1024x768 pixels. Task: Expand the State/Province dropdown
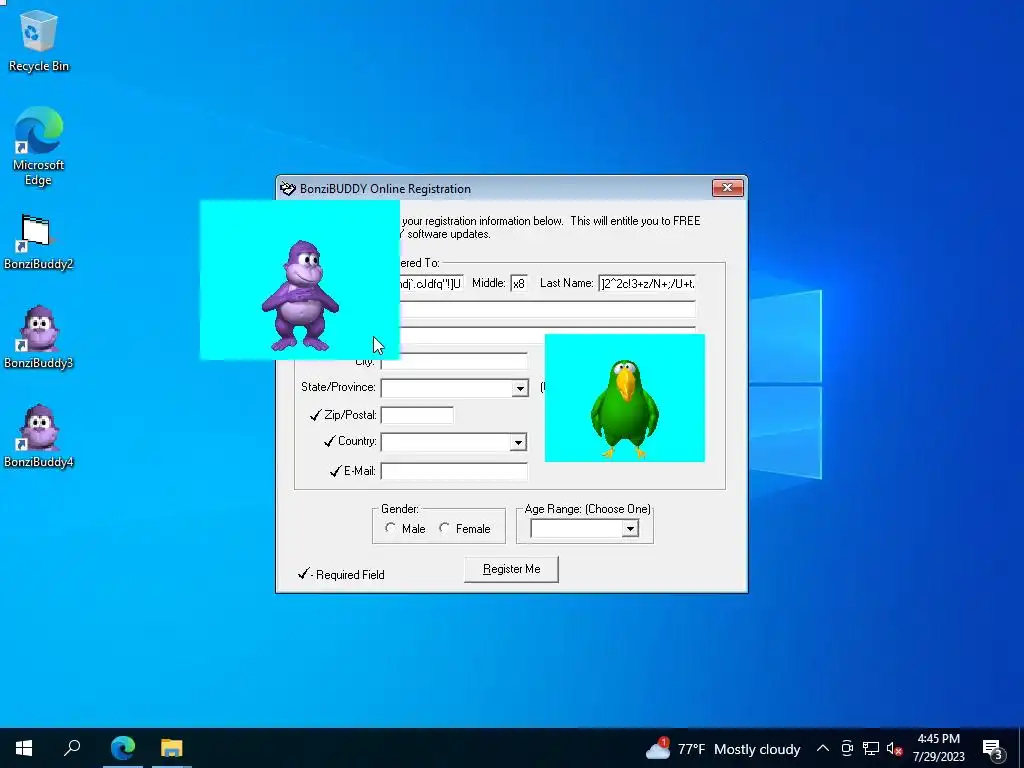click(x=520, y=389)
